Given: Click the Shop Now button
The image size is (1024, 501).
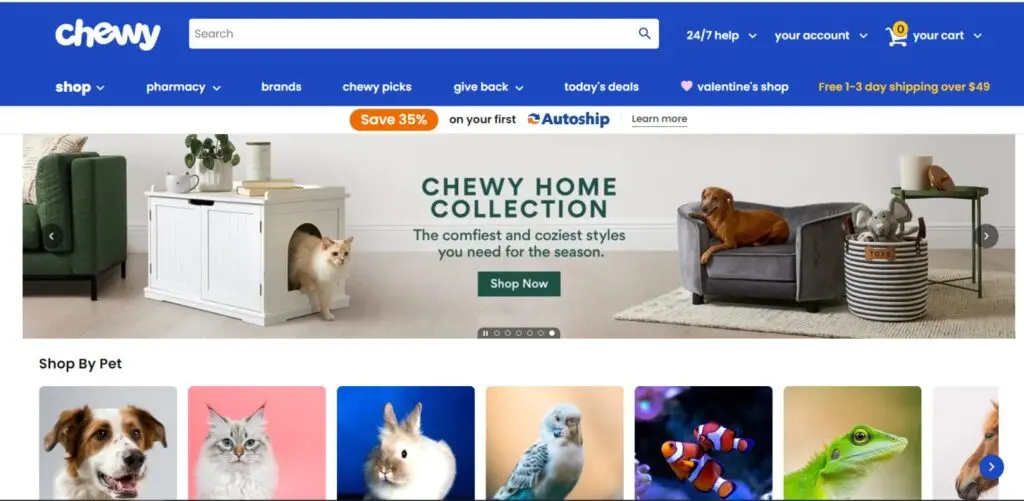Looking at the screenshot, I should [x=519, y=283].
